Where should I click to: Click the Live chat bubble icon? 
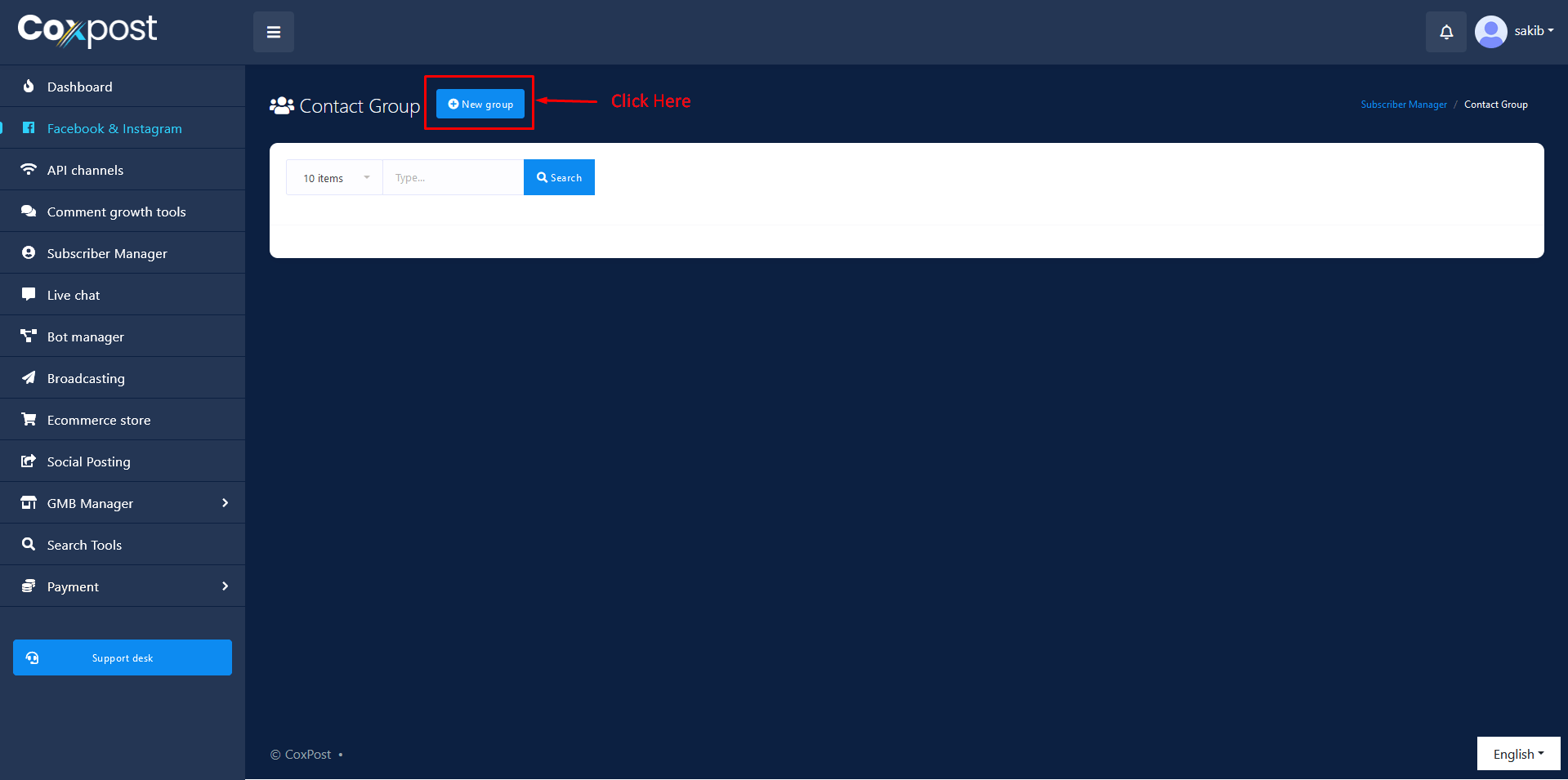(29, 295)
